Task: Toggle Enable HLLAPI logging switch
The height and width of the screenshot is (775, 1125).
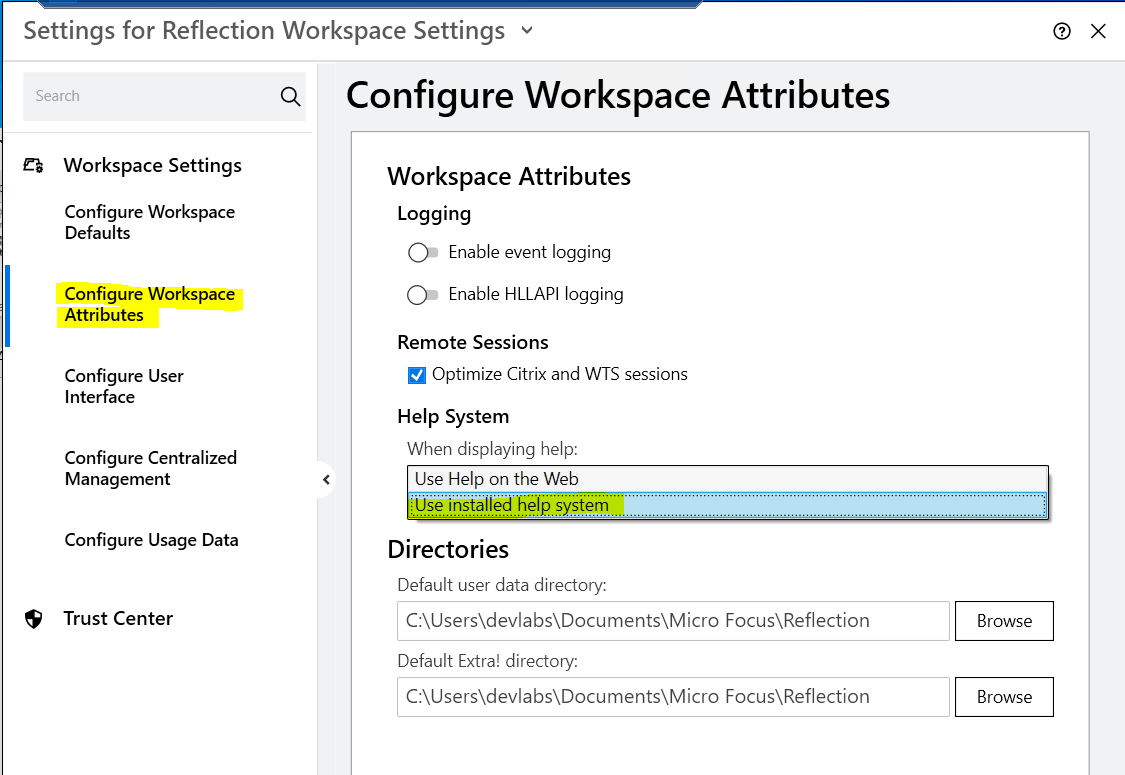Action: [x=422, y=295]
